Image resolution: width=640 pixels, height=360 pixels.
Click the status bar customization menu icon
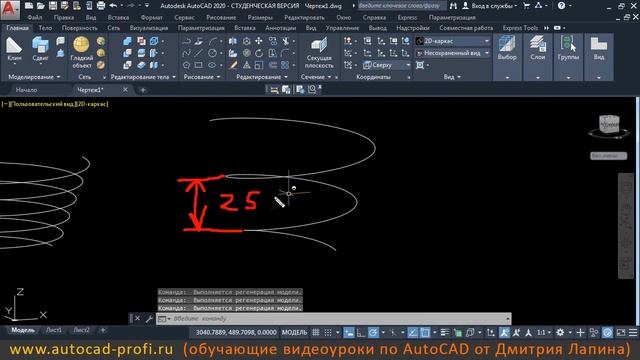(633, 333)
